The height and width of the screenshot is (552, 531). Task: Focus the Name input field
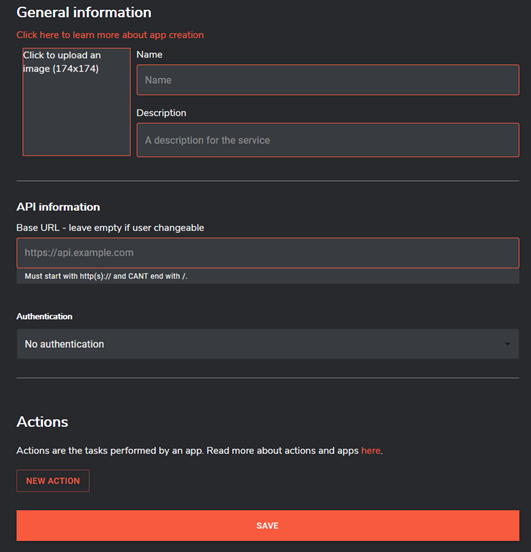pos(328,80)
